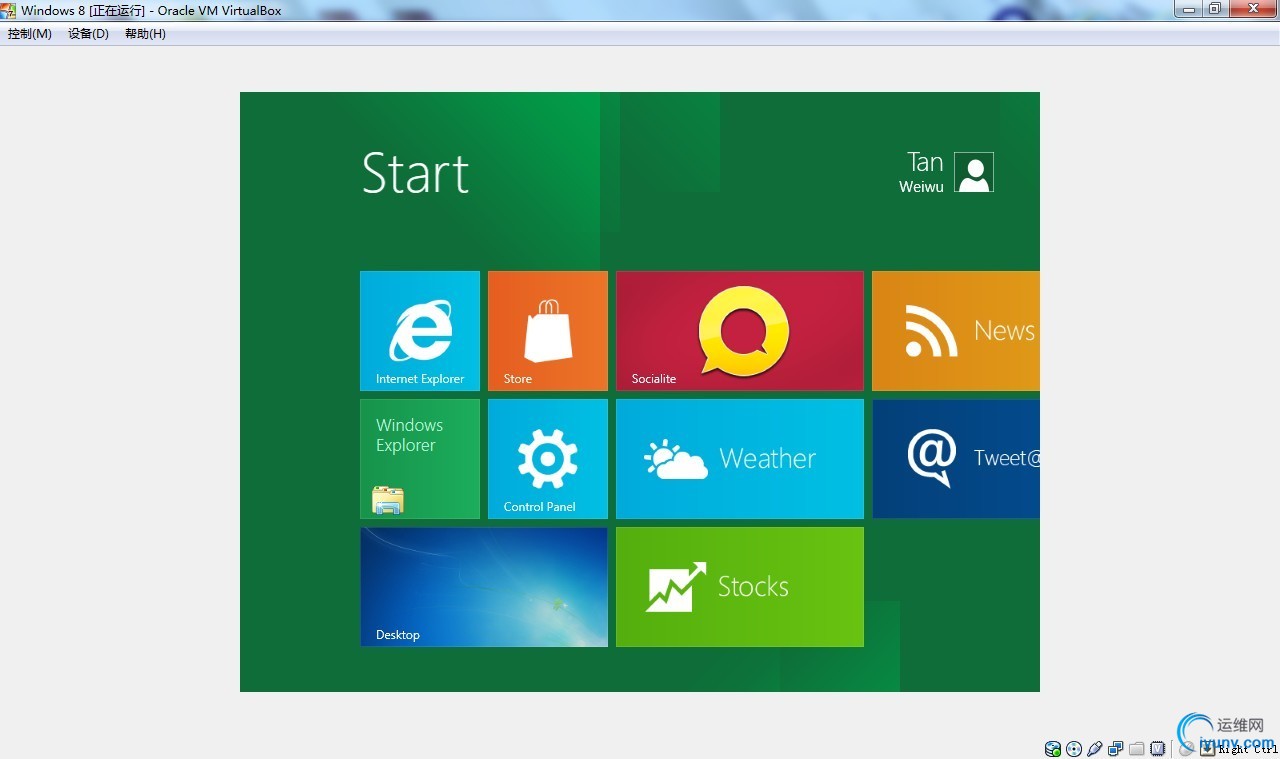Open the Control Panel tile
This screenshot has width=1280, height=759.
[548, 459]
